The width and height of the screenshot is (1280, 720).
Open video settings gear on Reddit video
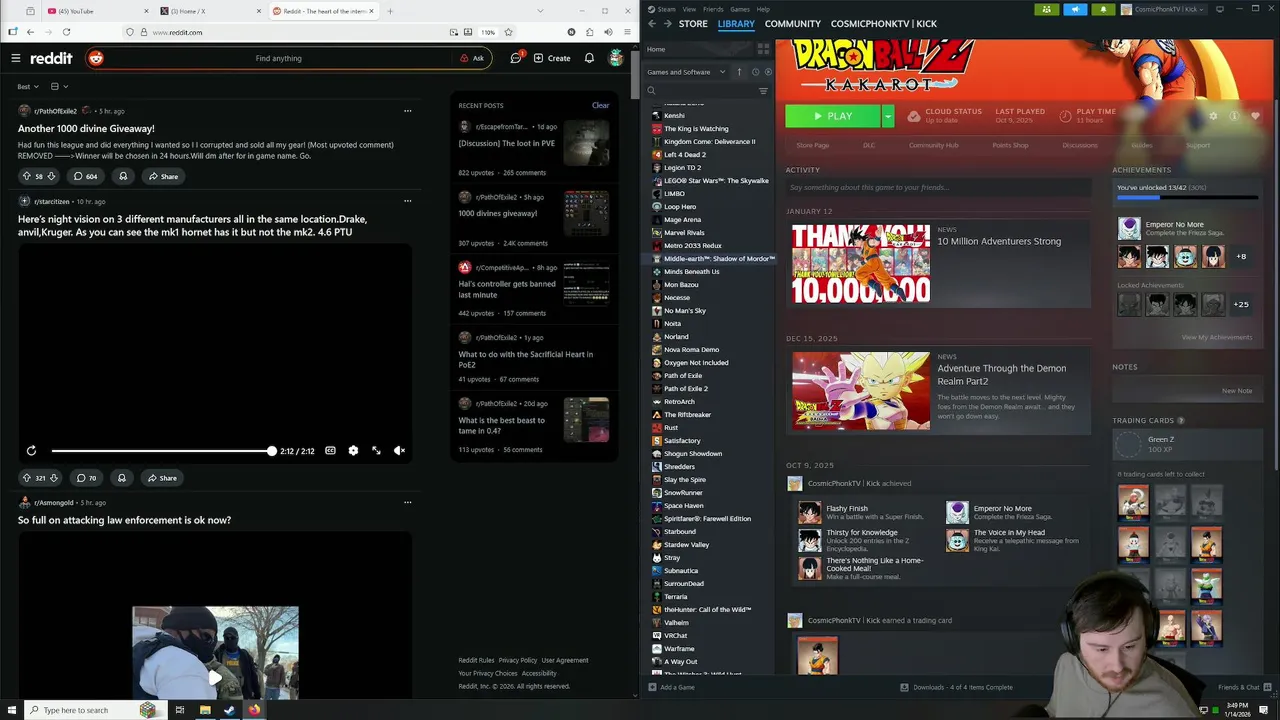coord(353,451)
